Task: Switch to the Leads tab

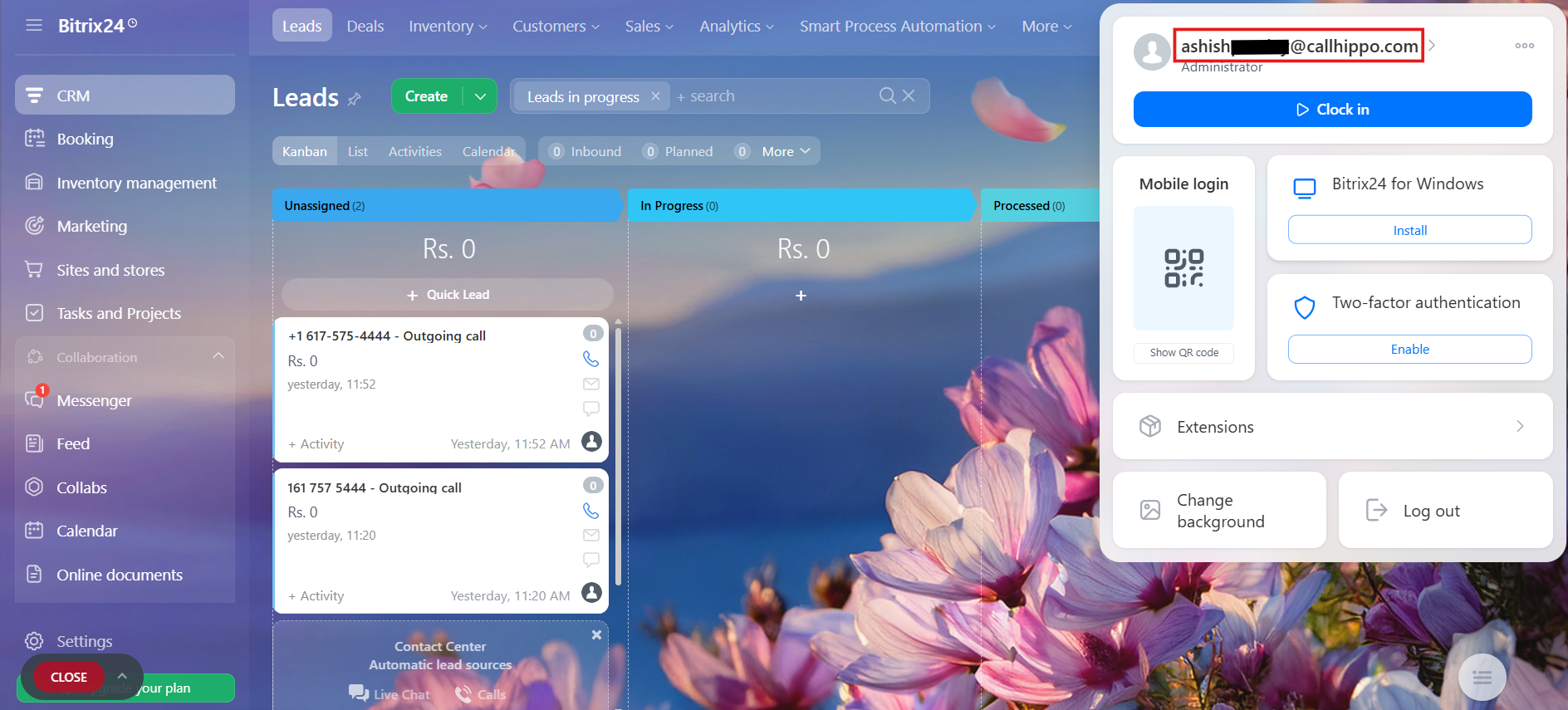Action: click(302, 26)
